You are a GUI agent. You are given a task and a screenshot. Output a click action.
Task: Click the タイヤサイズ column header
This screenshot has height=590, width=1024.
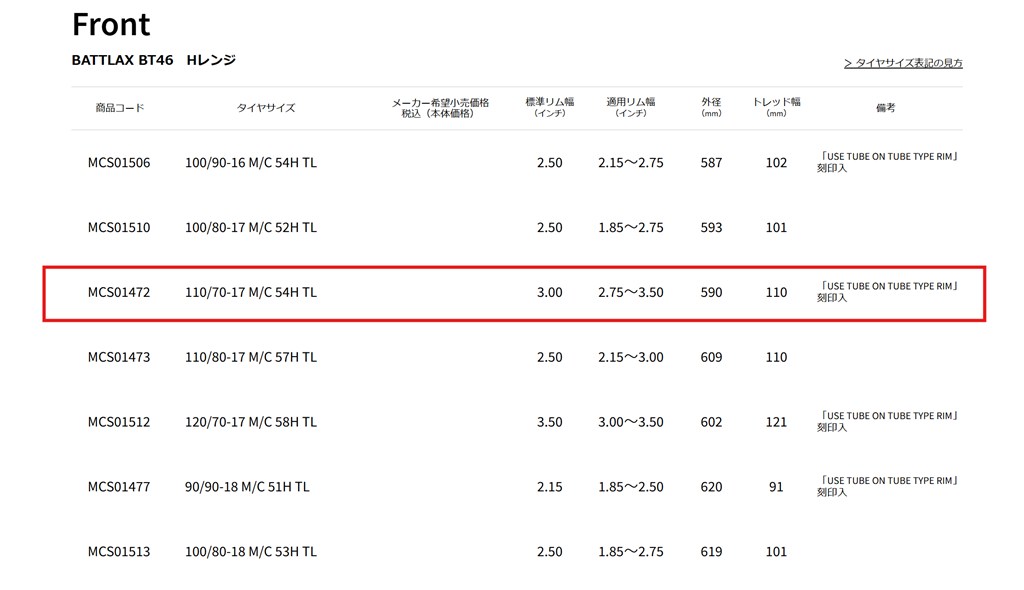pyautogui.click(x=266, y=108)
